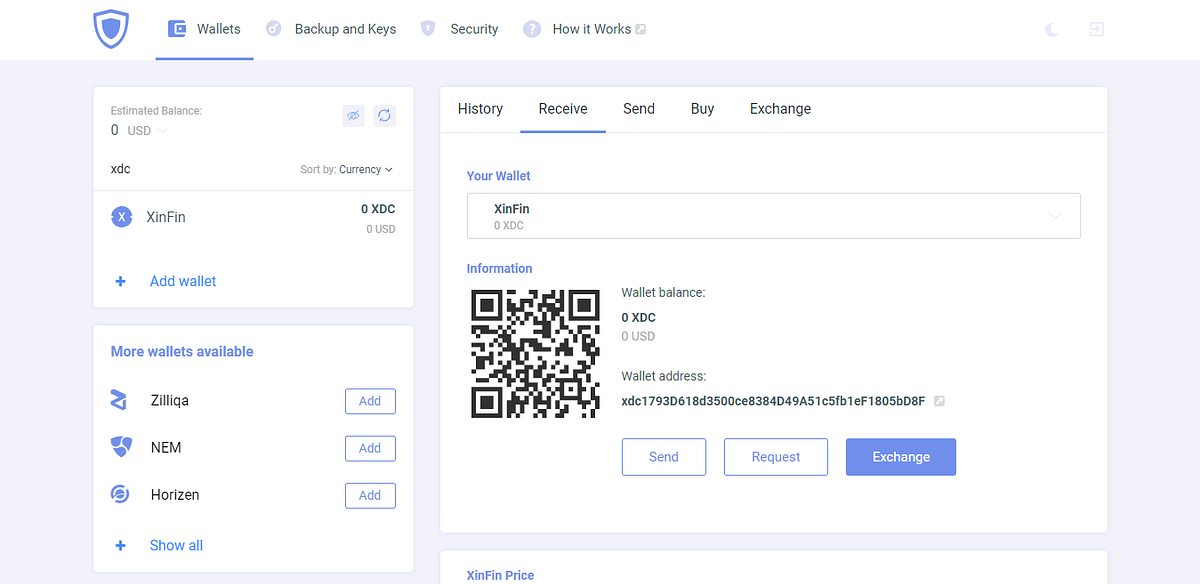Screen dimensions: 1200x584
Task: Open the Exchange tab
Action: click(780, 109)
